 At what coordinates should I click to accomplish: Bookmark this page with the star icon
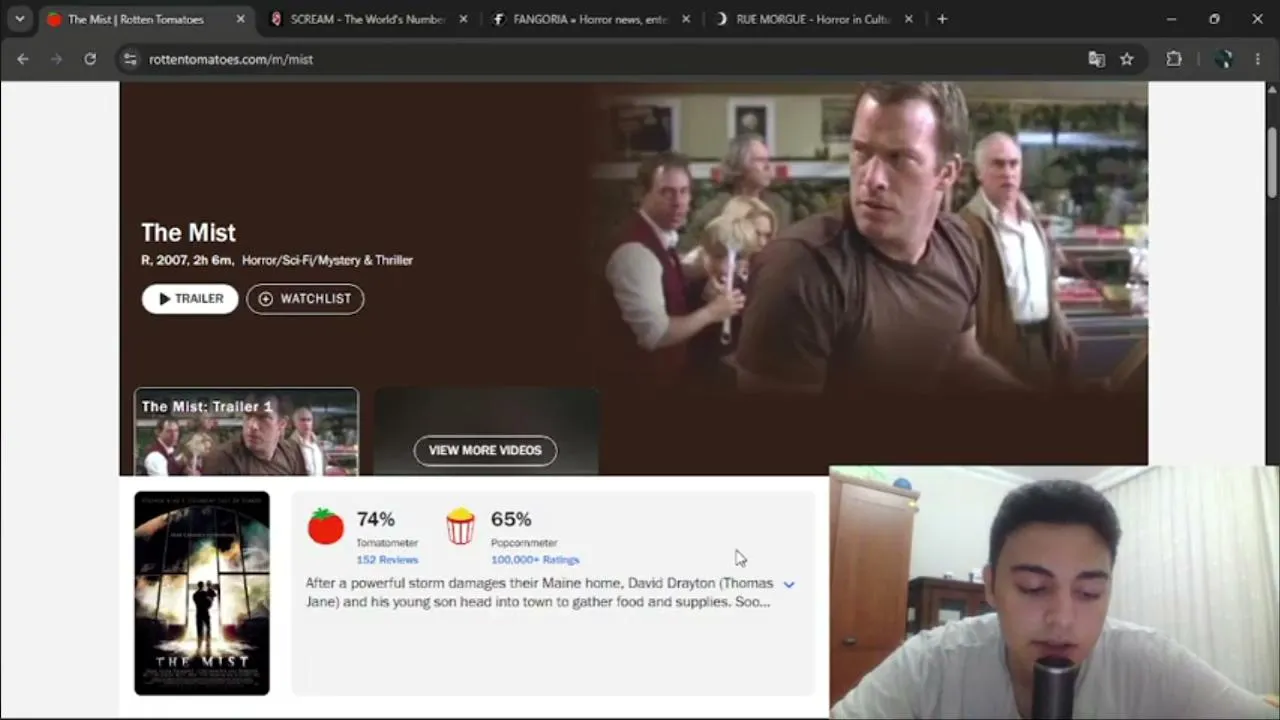1127,59
